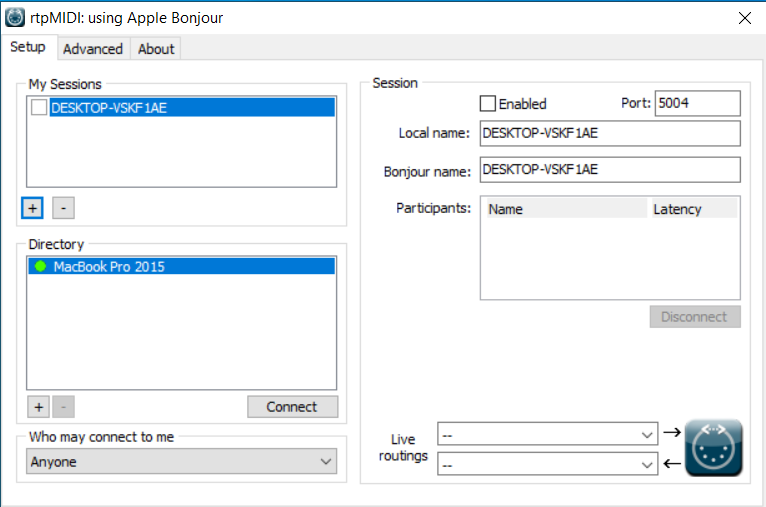766x507 pixels.
Task: Connect to the selected directory entry
Action: pos(292,407)
